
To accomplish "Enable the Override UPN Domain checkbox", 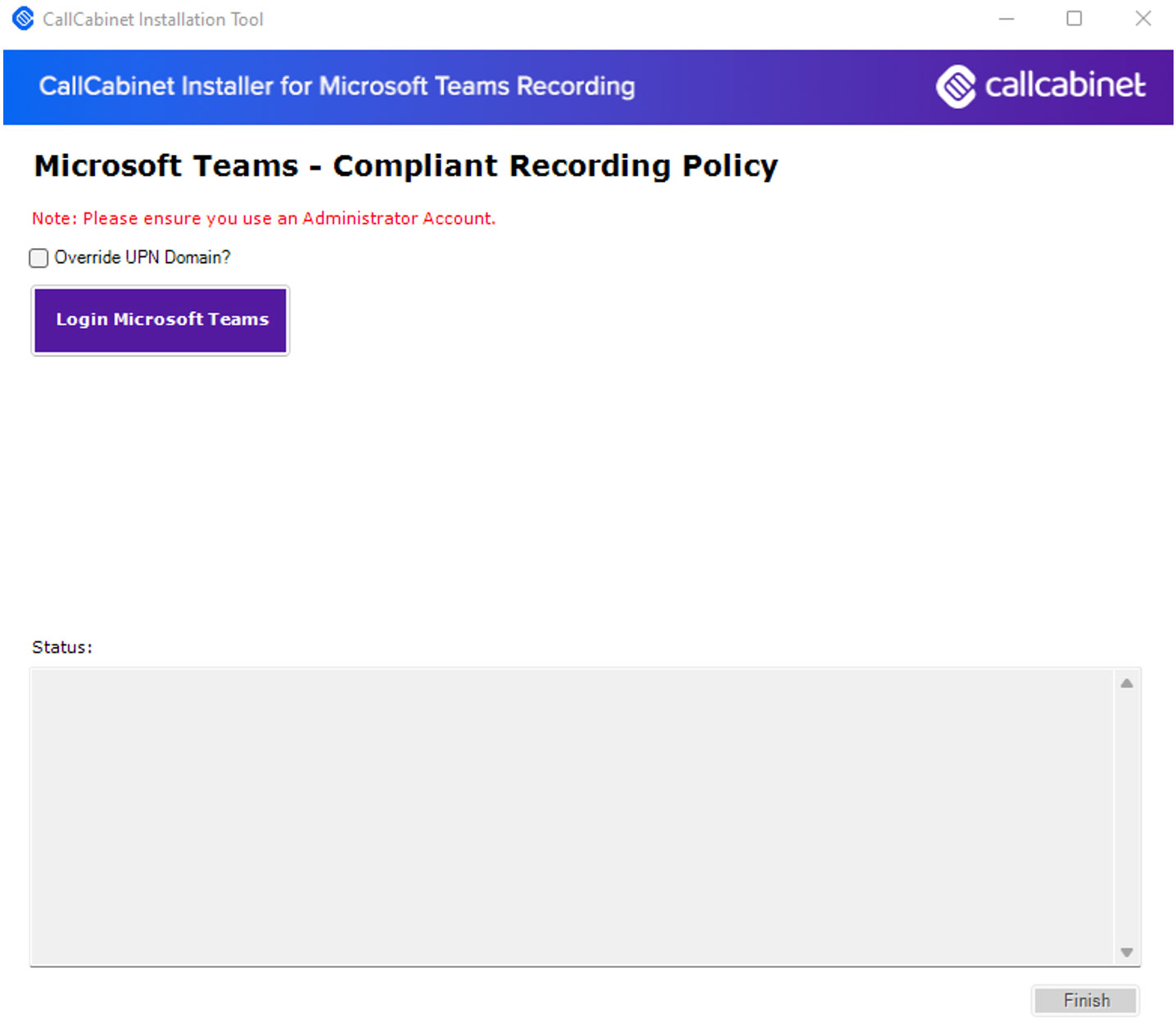I will pyautogui.click(x=38, y=258).
